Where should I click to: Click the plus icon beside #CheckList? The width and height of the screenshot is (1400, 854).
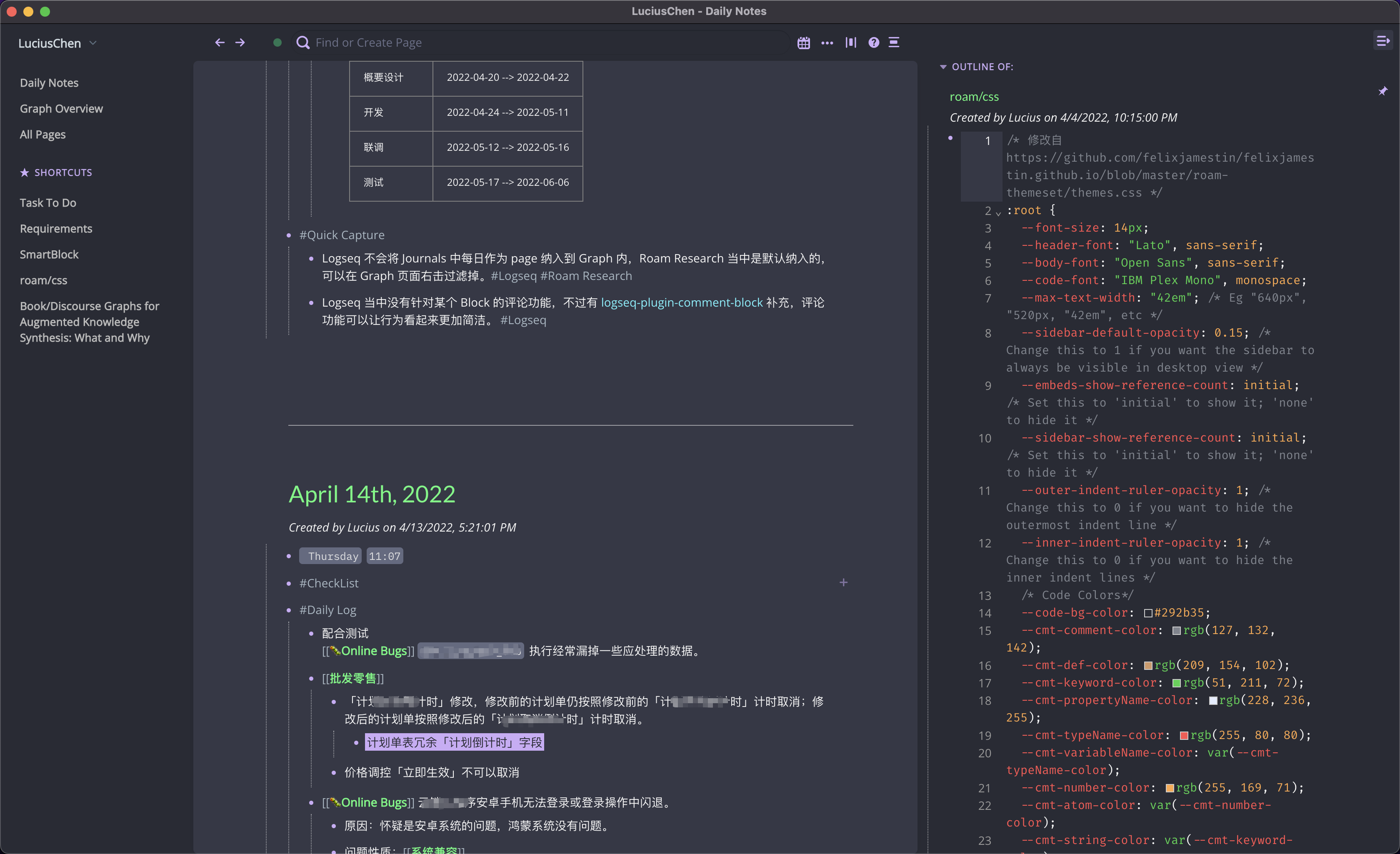coord(843,582)
